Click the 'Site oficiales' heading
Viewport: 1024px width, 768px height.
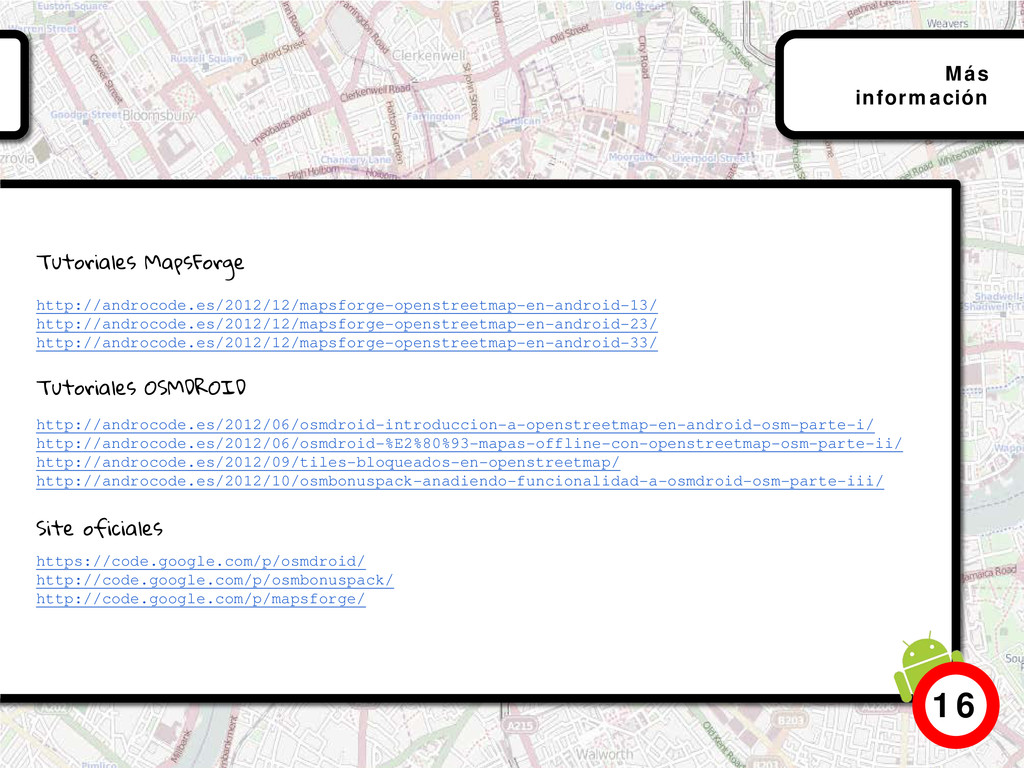[x=99, y=528]
